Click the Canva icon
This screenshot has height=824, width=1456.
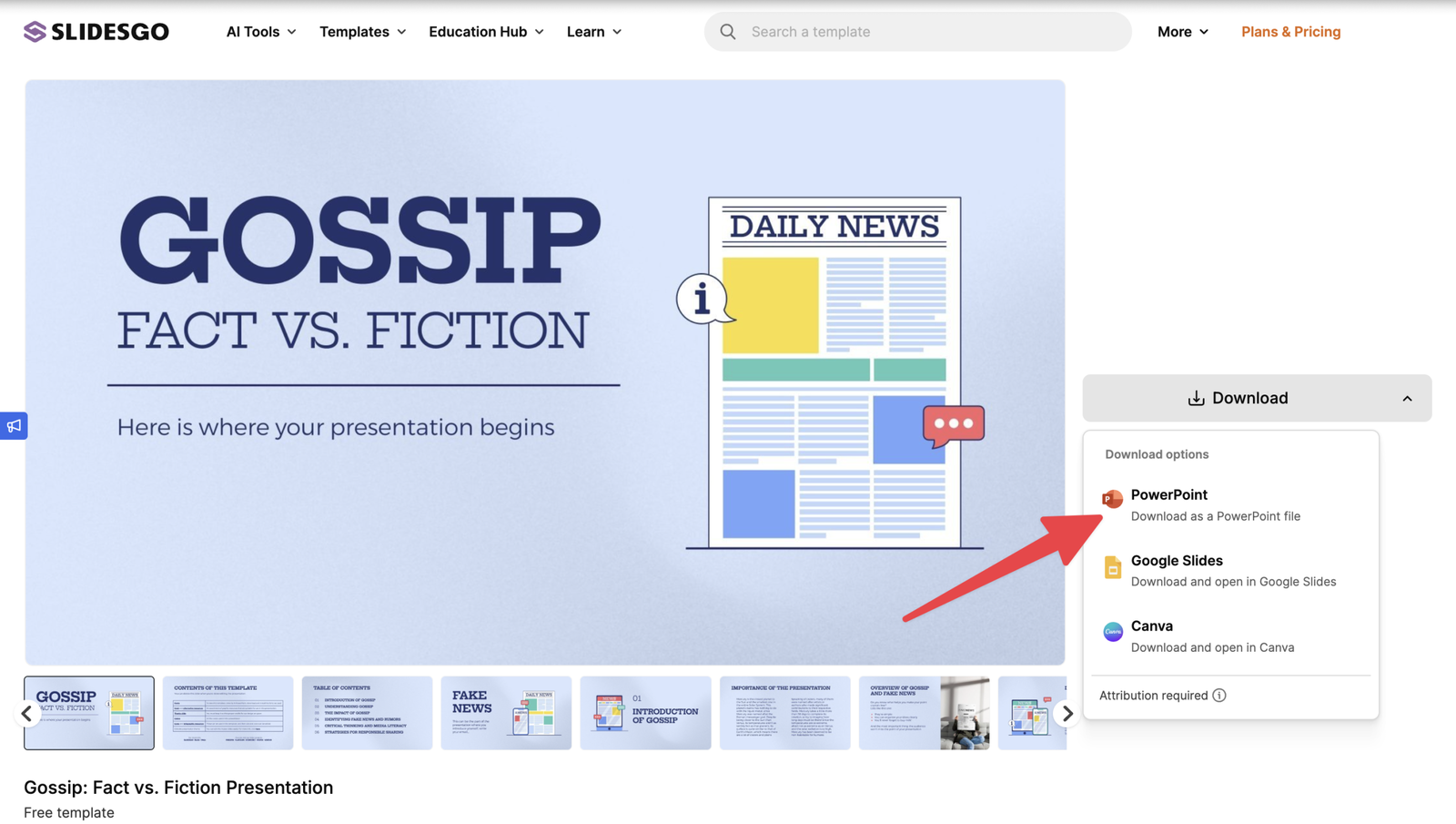1112,632
